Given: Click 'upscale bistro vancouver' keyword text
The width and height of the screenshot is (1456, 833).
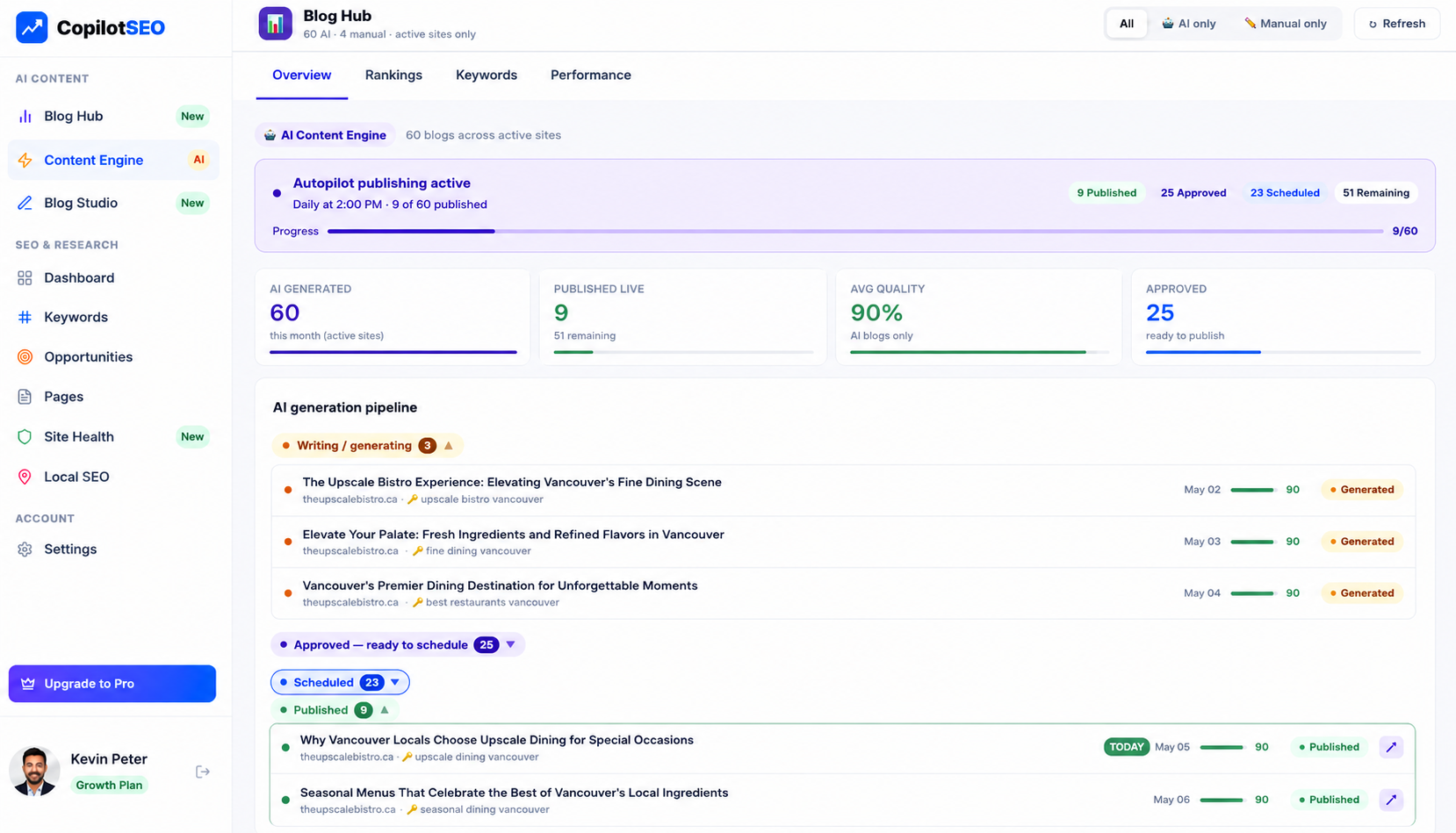Looking at the screenshot, I should [482, 499].
